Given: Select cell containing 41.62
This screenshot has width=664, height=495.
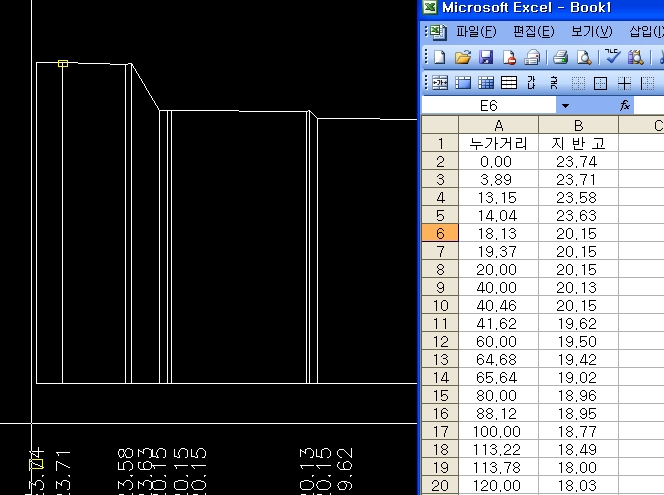Looking at the screenshot, I should click(498, 324).
